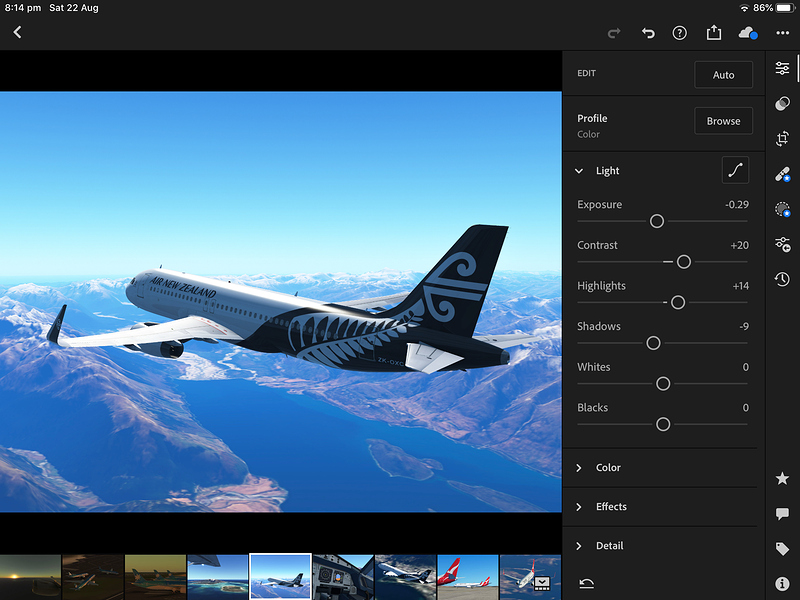Image resolution: width=800 pixels, height=600 pixels.
Task: Select the Qantas plane thumbnail in filmstrip
Action: tap(467, 577)
